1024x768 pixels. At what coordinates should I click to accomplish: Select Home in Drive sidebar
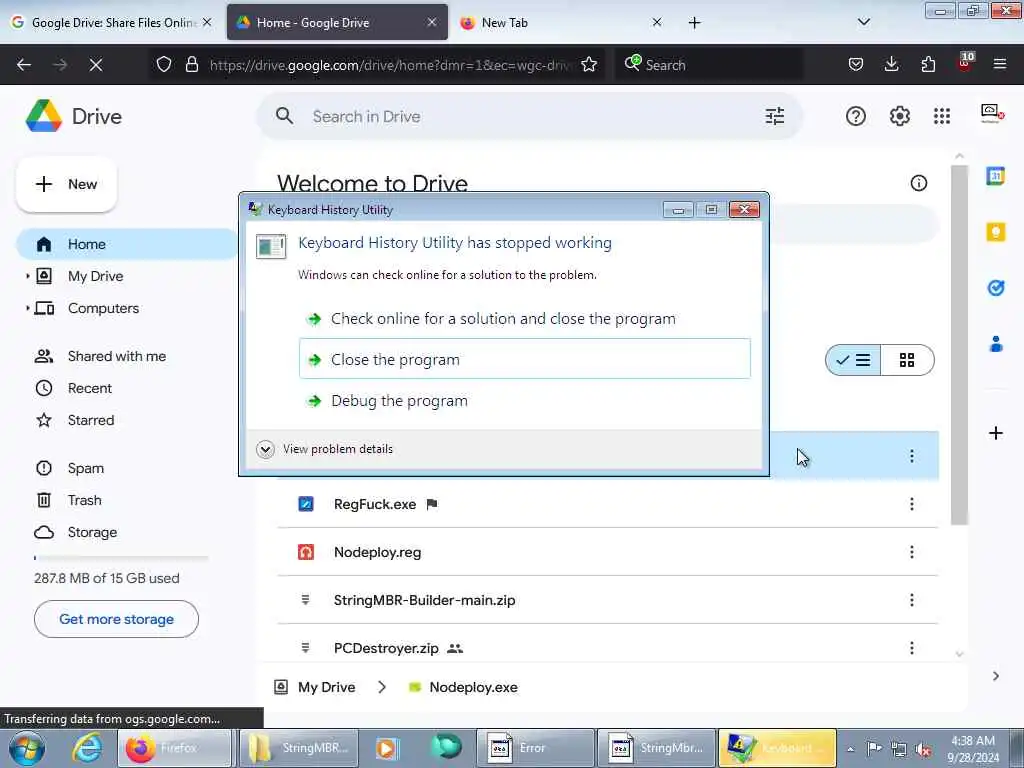click(x=127, y=244)
